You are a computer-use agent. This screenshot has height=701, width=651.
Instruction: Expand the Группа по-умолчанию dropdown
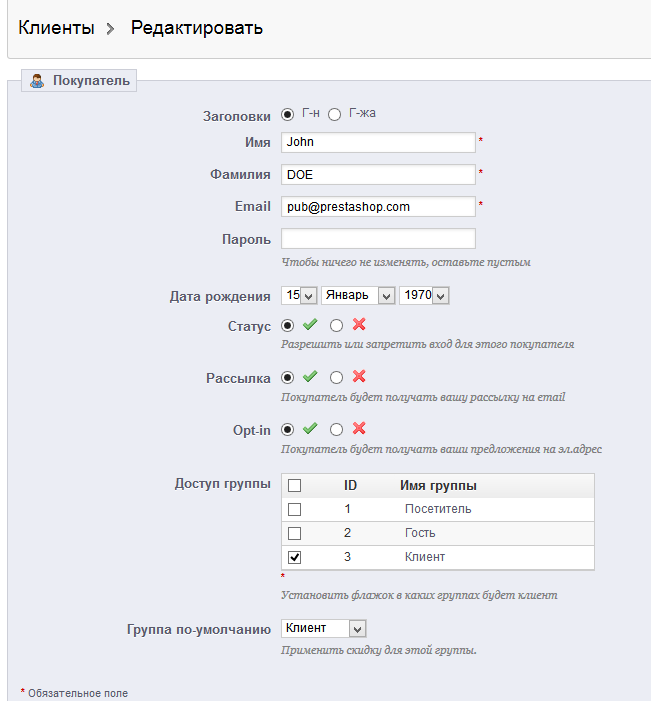325,629
